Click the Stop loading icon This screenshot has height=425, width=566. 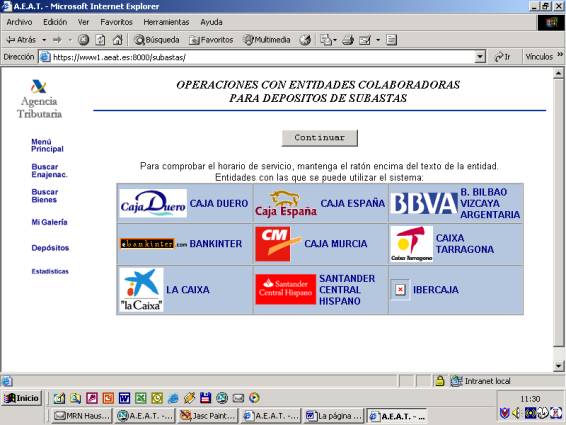[x=84, y=40]
